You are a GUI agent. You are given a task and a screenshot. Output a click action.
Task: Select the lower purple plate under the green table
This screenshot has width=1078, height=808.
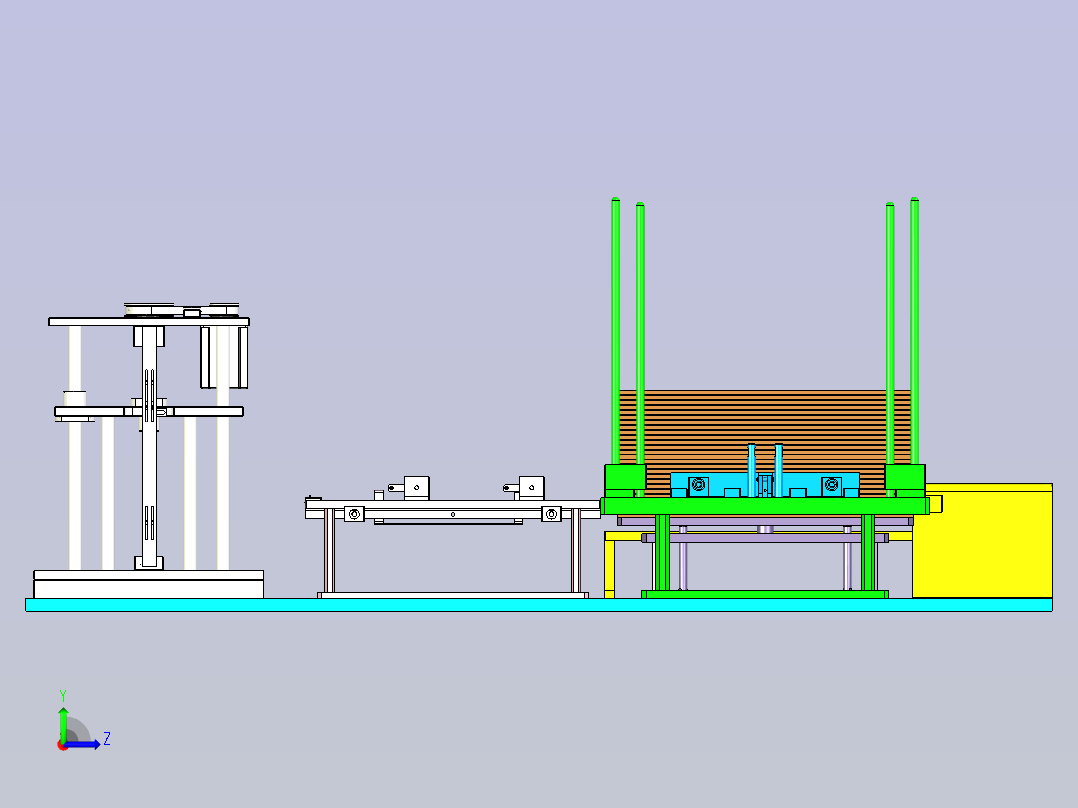[764, 538]
